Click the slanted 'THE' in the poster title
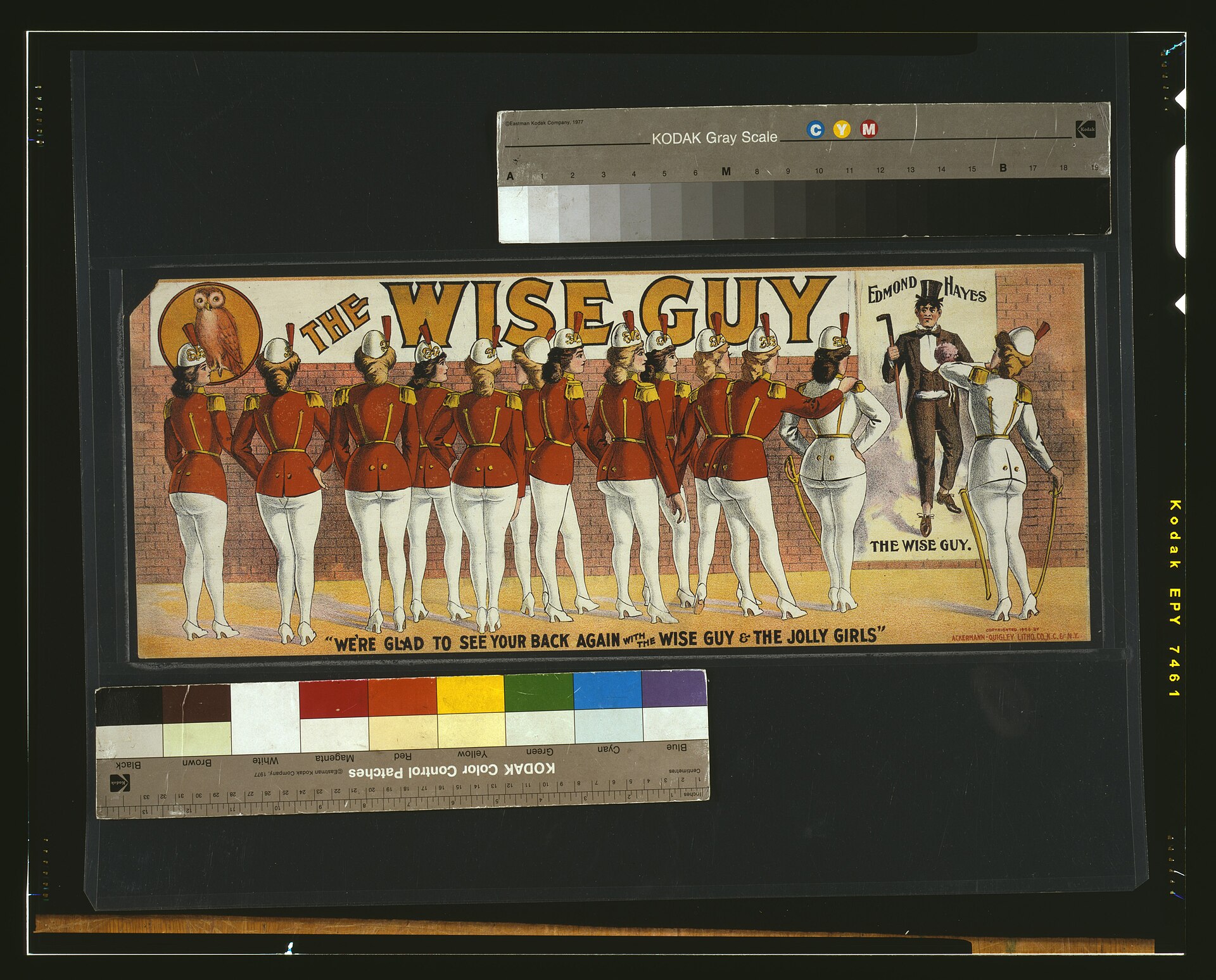The width and height of the screenshot is (1216, 980). (x=335, y=324)
